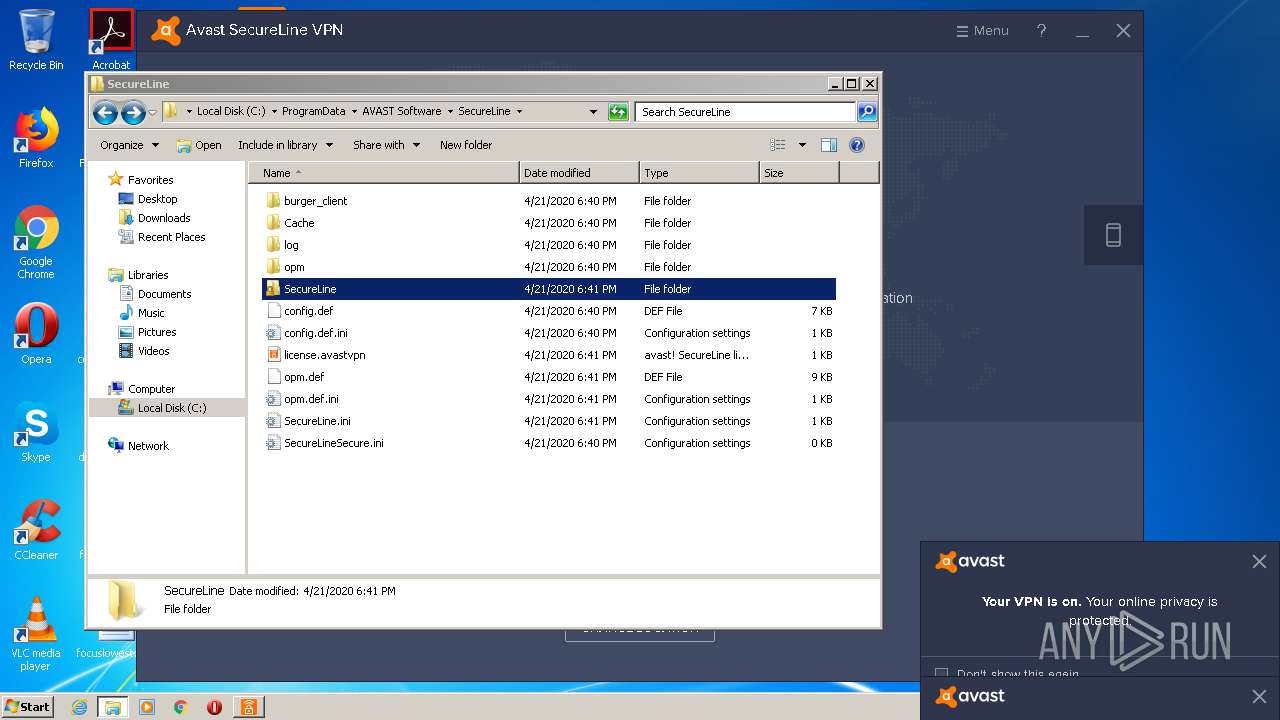
Task: Launch Google Chrome desktop shortcut
Action: tap(36, 243)
